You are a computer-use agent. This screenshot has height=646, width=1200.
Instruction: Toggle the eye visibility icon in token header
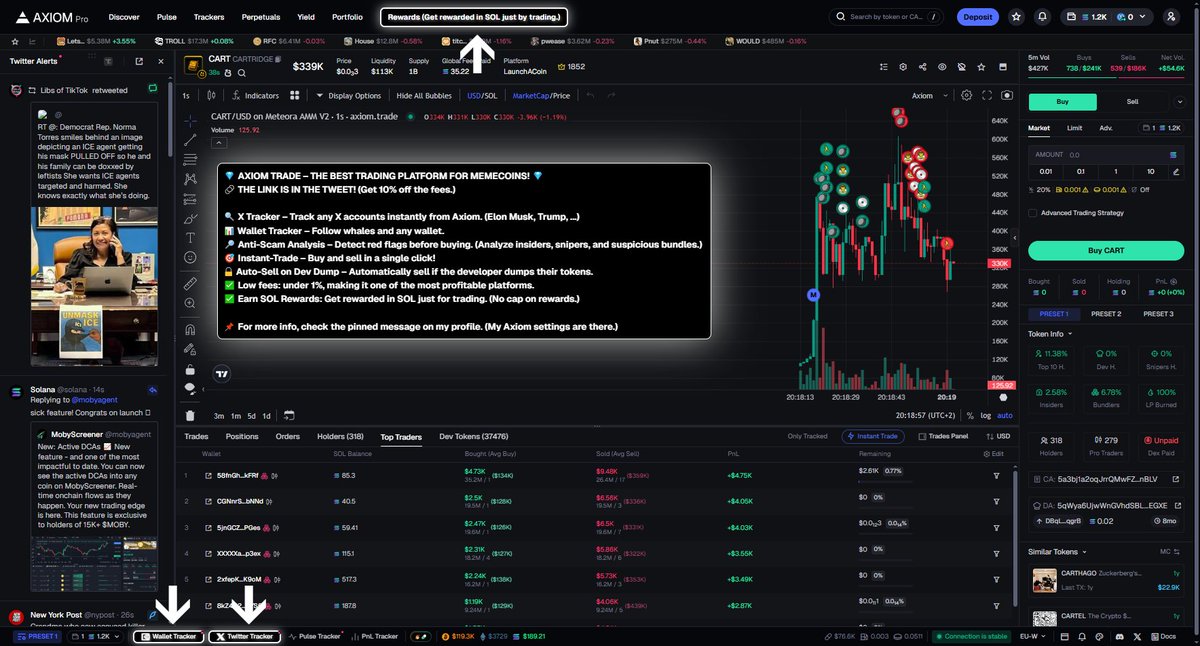click(x=941, y=67)
